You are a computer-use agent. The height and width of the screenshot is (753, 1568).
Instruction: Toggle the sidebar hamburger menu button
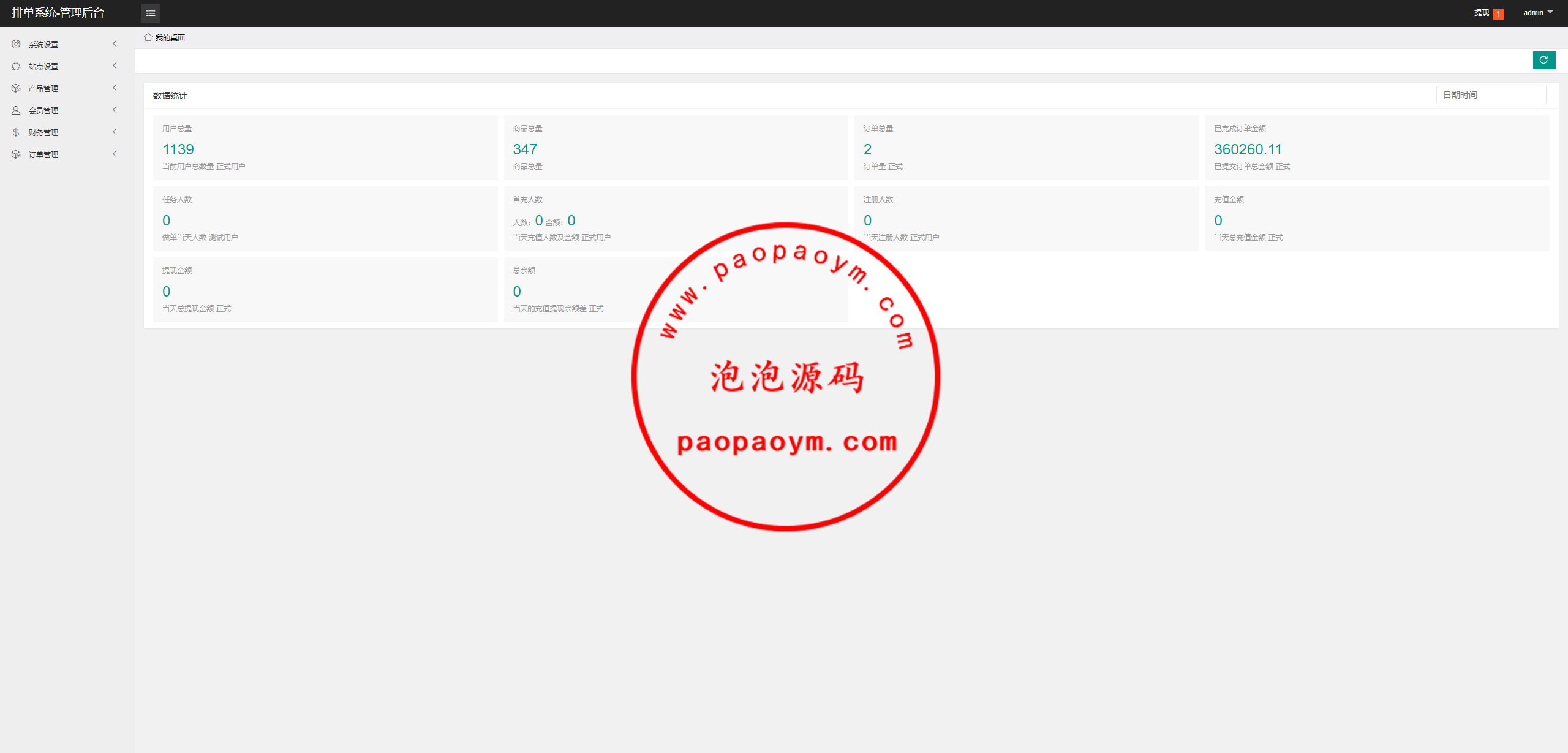click(x=151, y=13)
